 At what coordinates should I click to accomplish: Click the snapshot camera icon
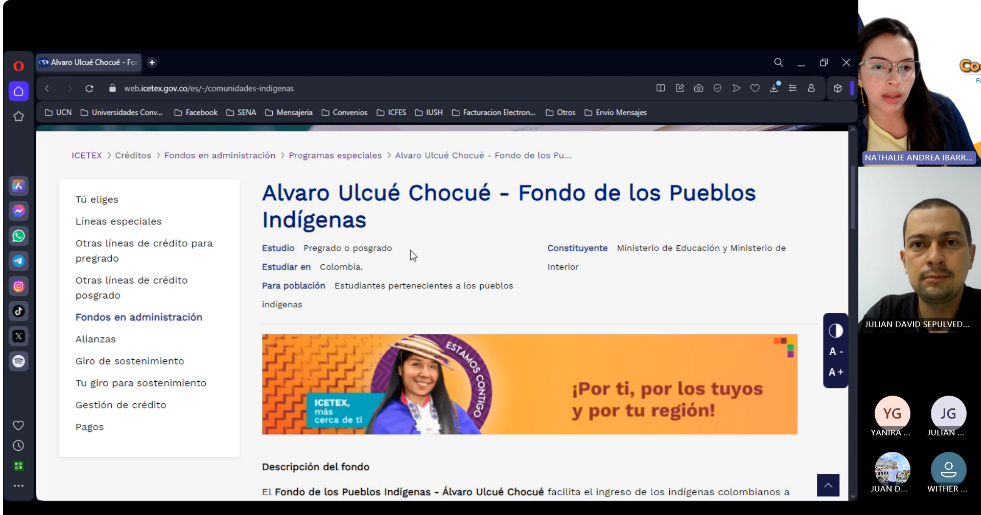tap(698, 88)
